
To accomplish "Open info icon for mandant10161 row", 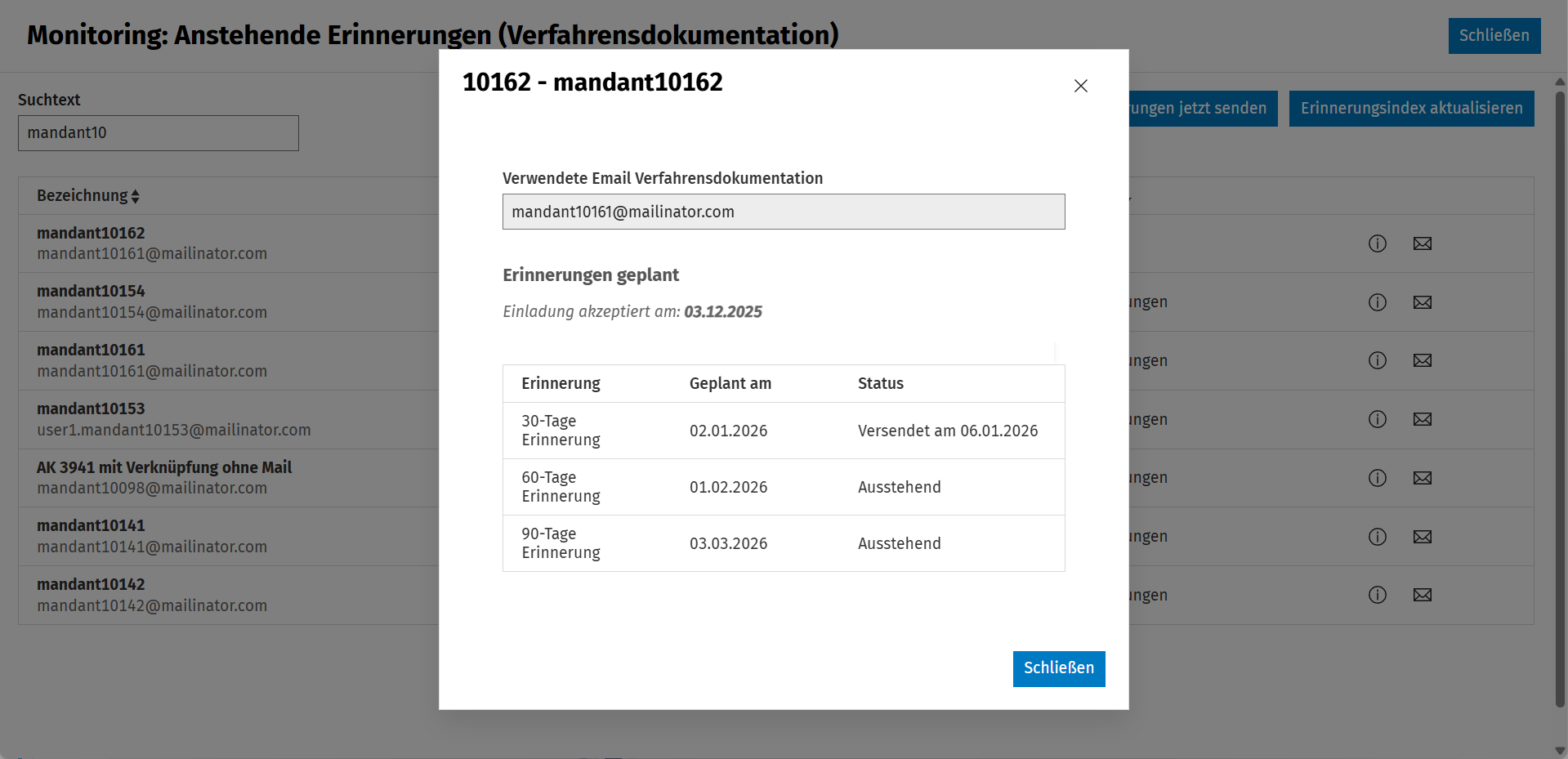I will [x=1378, y=360].
